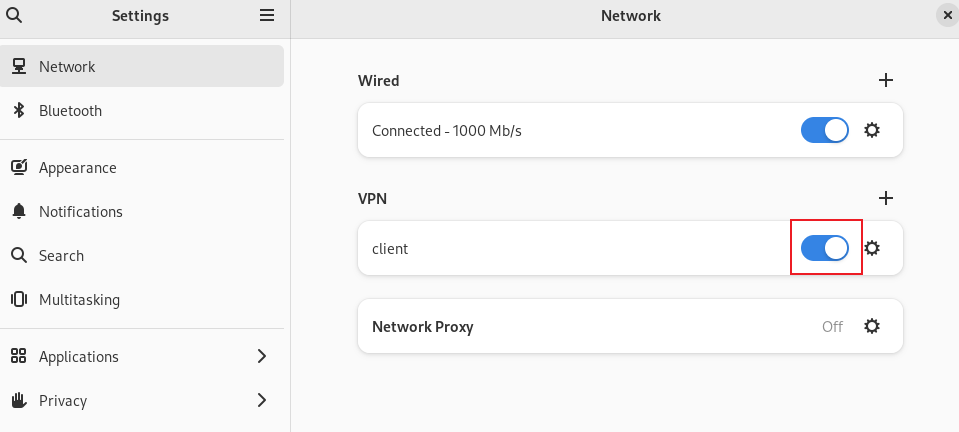The height and width of the screenshot is (432, 959).
Task: Click the client VPN row label
Action: pyautogui.click(x=390, y=249)
